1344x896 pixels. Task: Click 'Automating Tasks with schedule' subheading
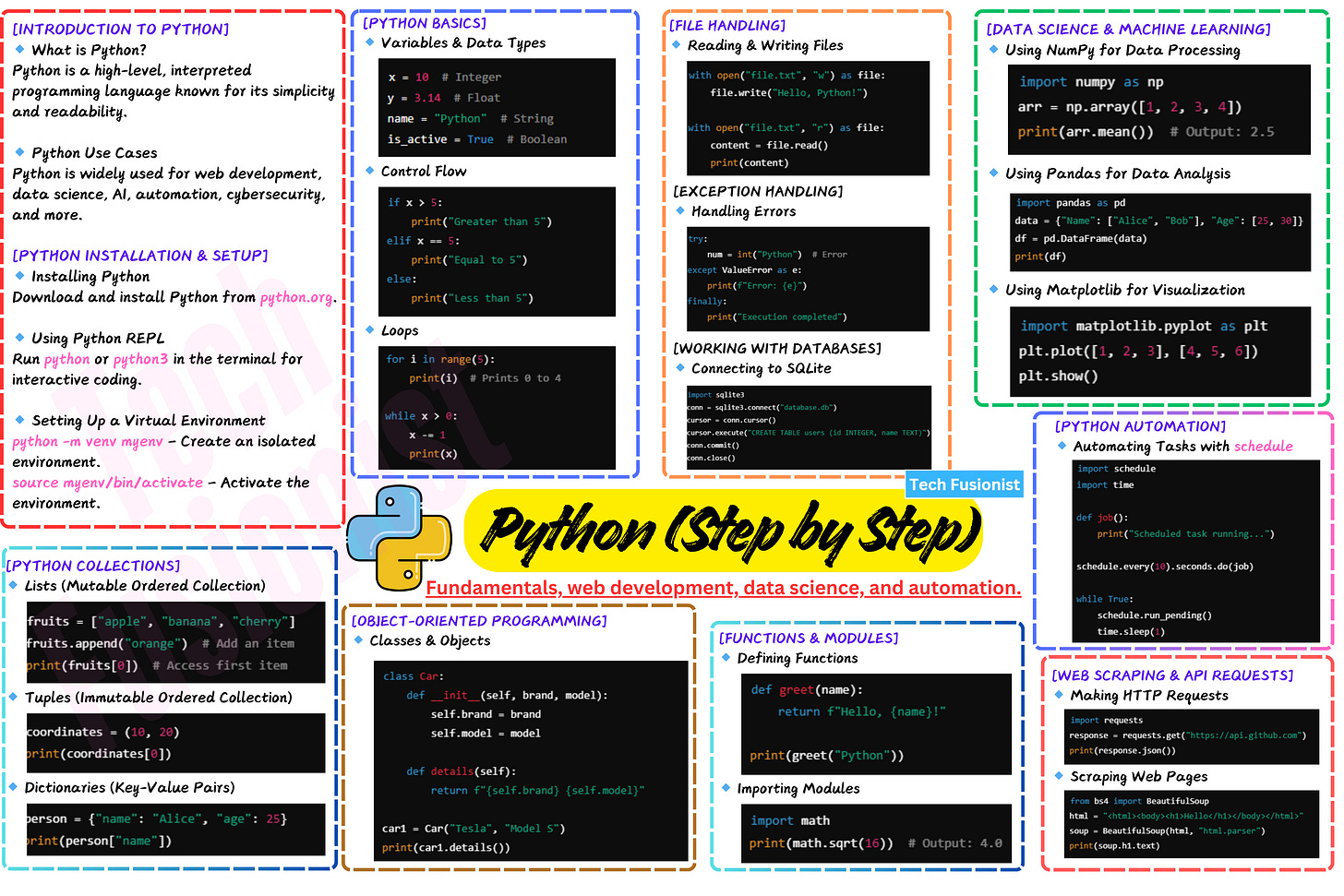(1182, 447)
